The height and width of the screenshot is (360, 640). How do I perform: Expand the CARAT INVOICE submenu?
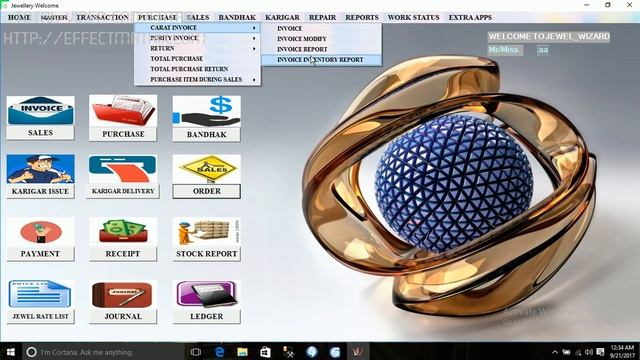[198, 28]
